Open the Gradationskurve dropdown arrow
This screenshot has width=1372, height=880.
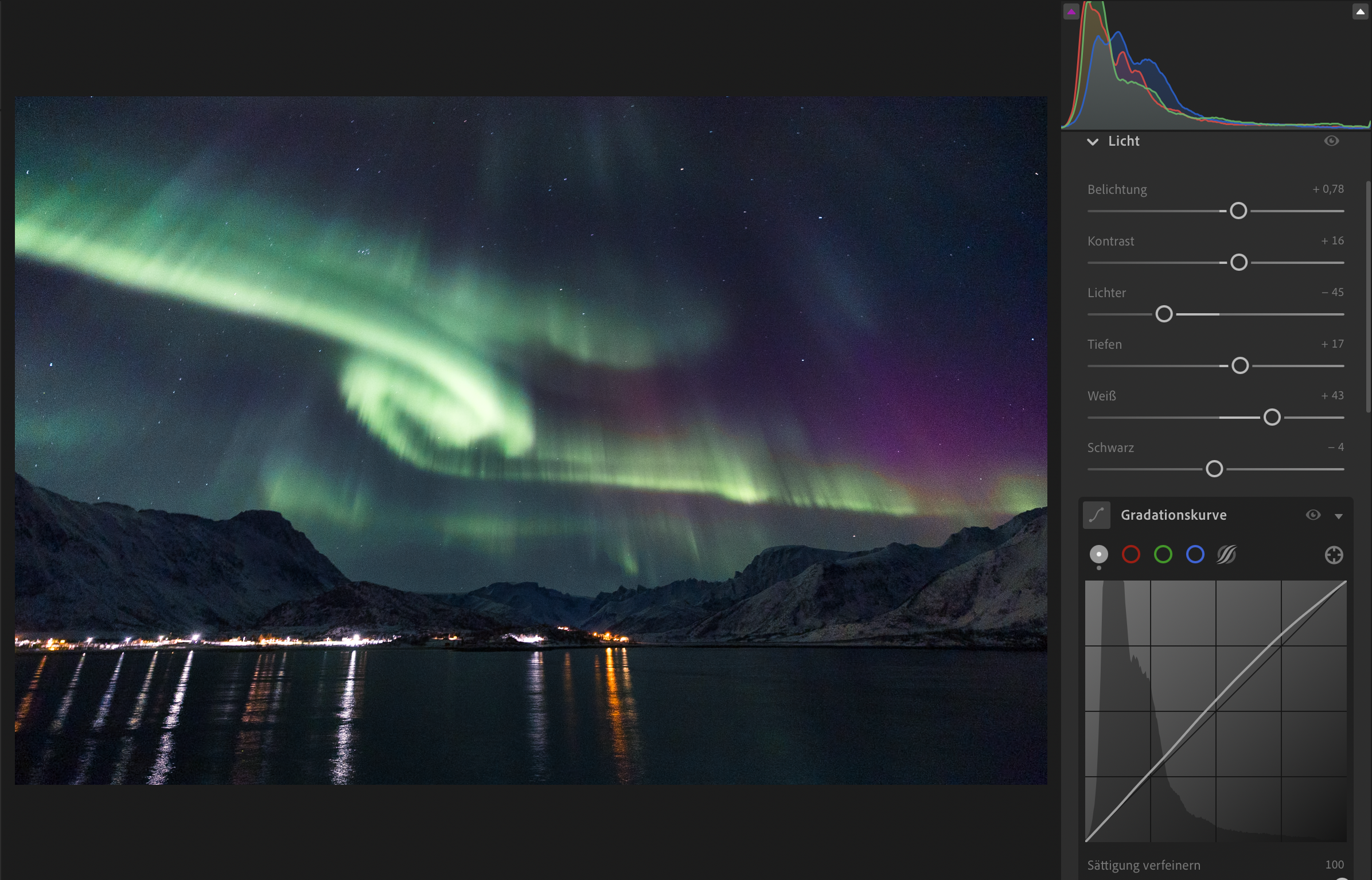click(1339, 516)
